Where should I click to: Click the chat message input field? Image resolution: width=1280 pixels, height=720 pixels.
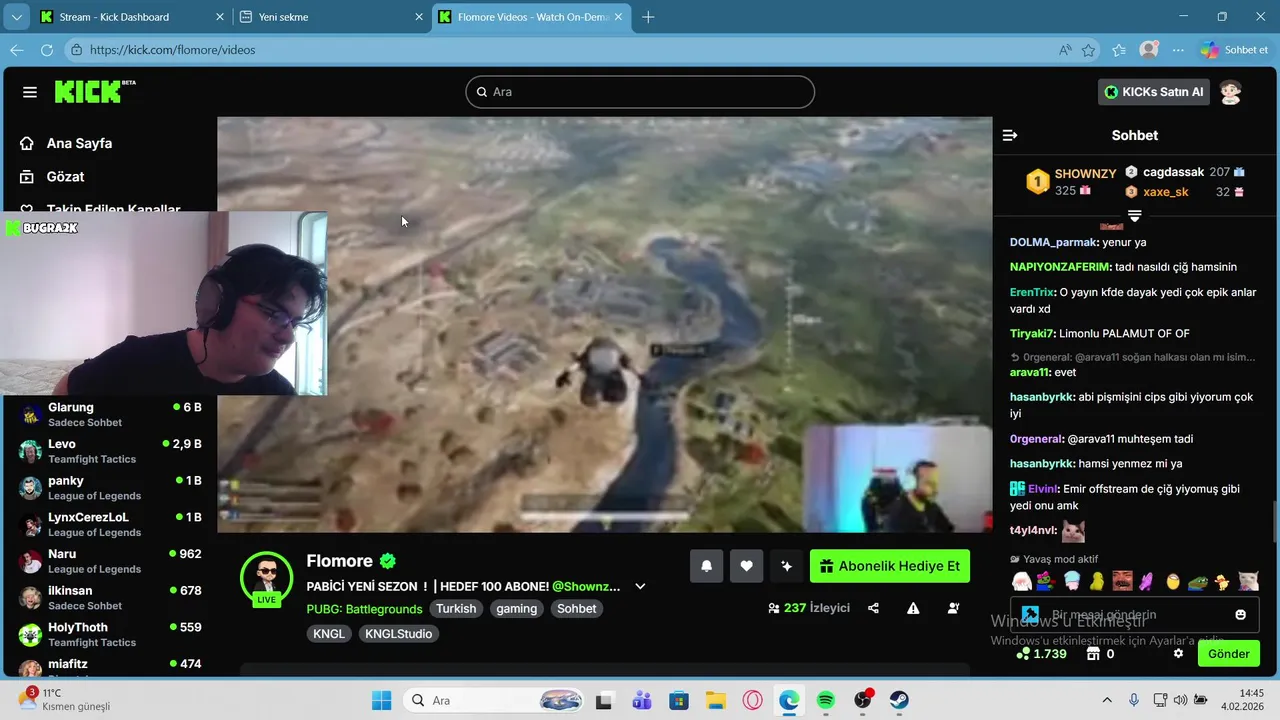1135,615
